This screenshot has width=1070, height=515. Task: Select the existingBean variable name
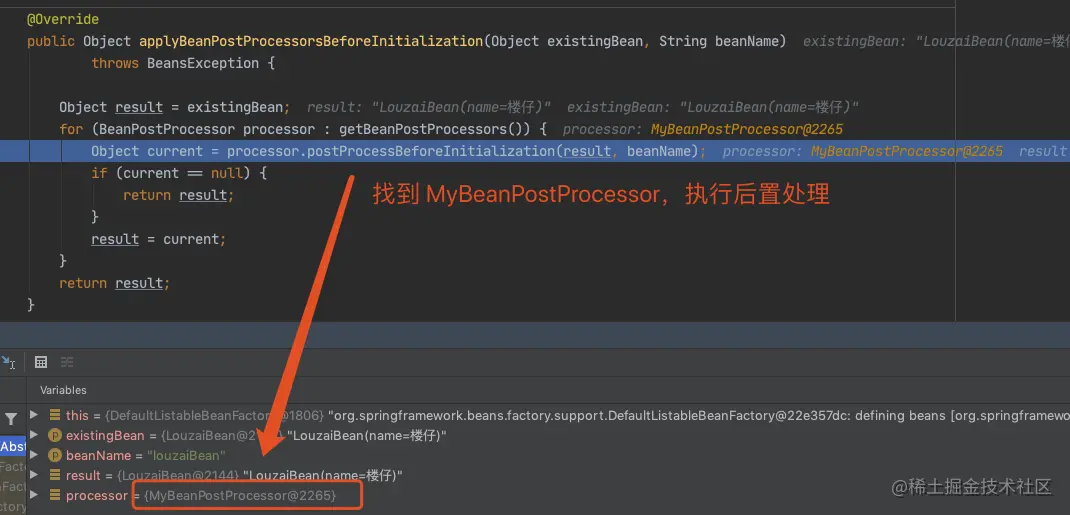click(105, 435)
